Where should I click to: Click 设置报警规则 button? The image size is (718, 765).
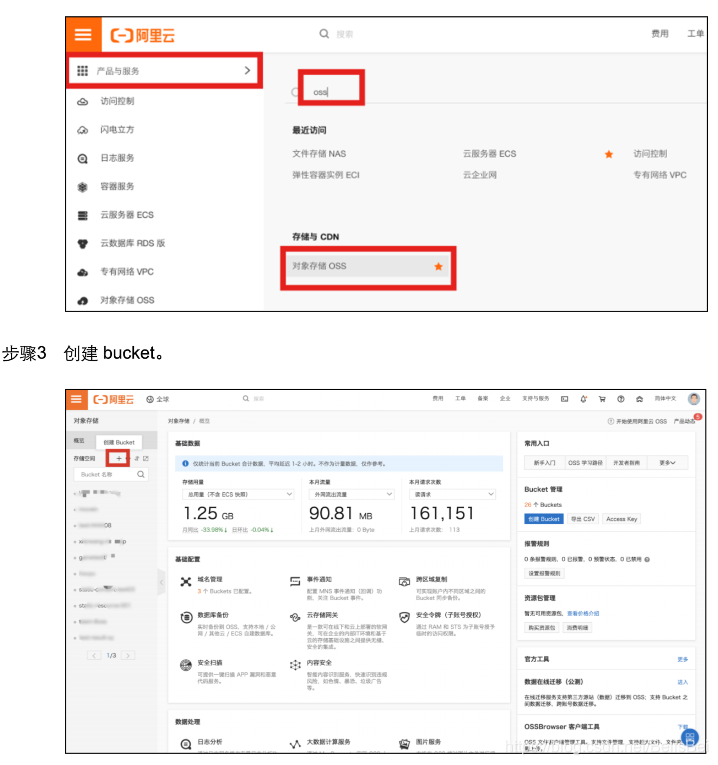pyautogui.click(x=544, y=573)
